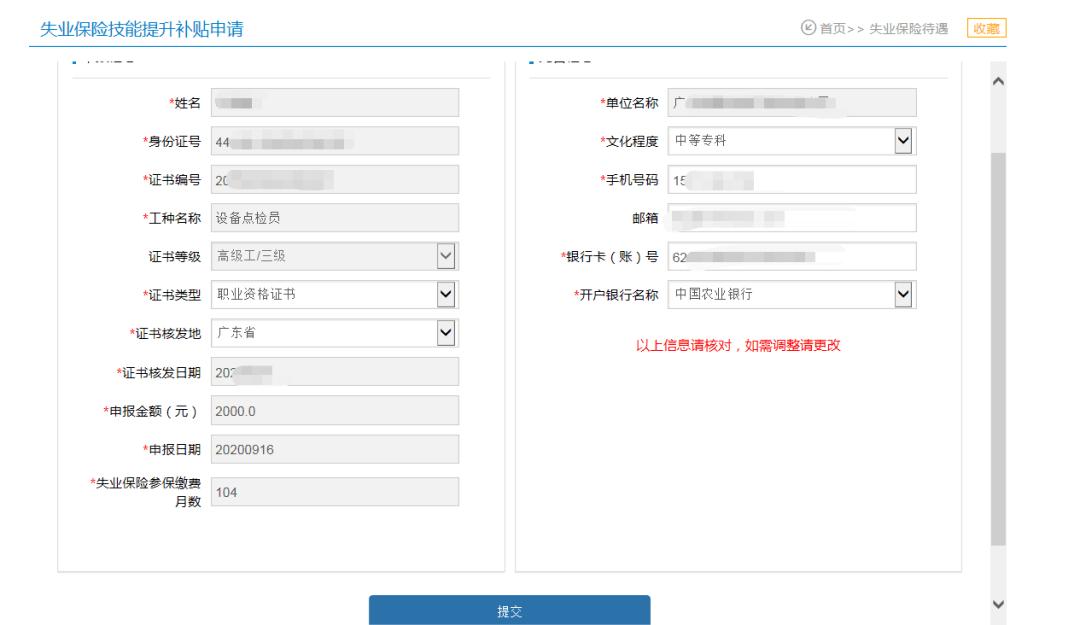Click the 失业保险参保缴费月数 field

tap(334, 491)
